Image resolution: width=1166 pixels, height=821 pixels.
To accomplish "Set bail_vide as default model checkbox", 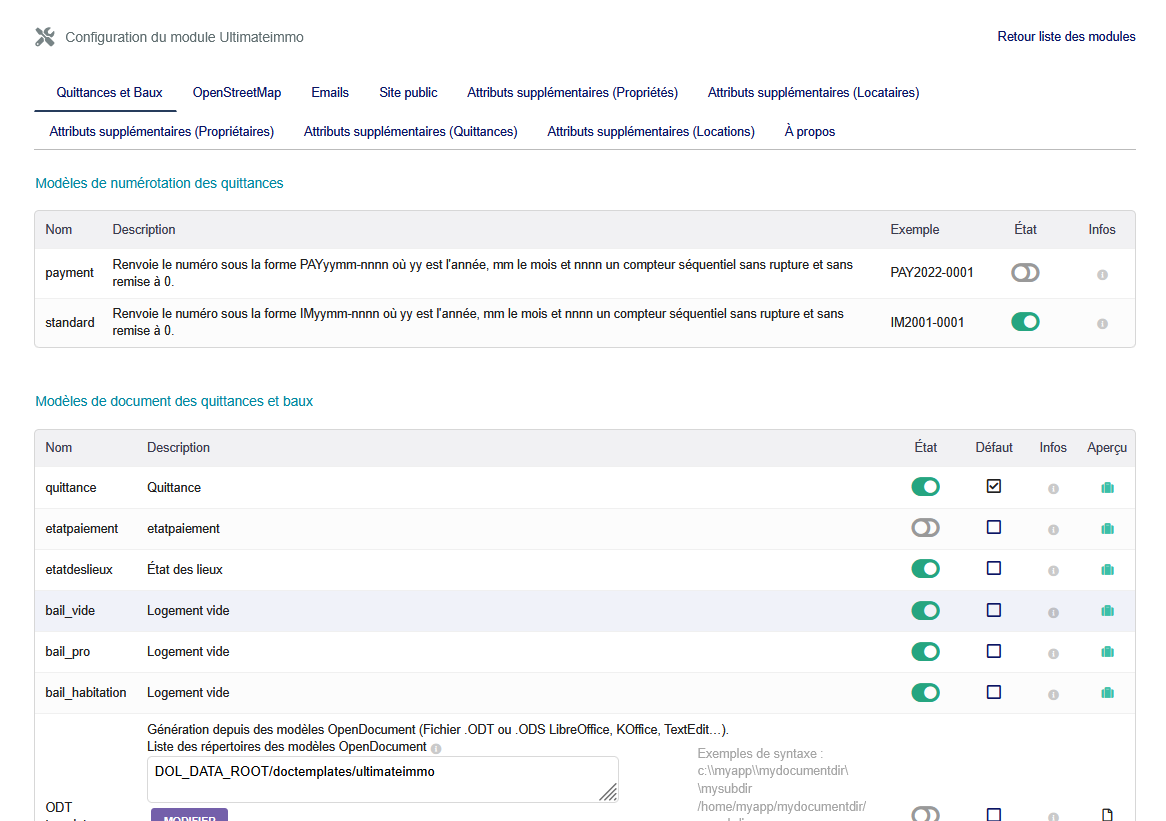I will [993, 610].
